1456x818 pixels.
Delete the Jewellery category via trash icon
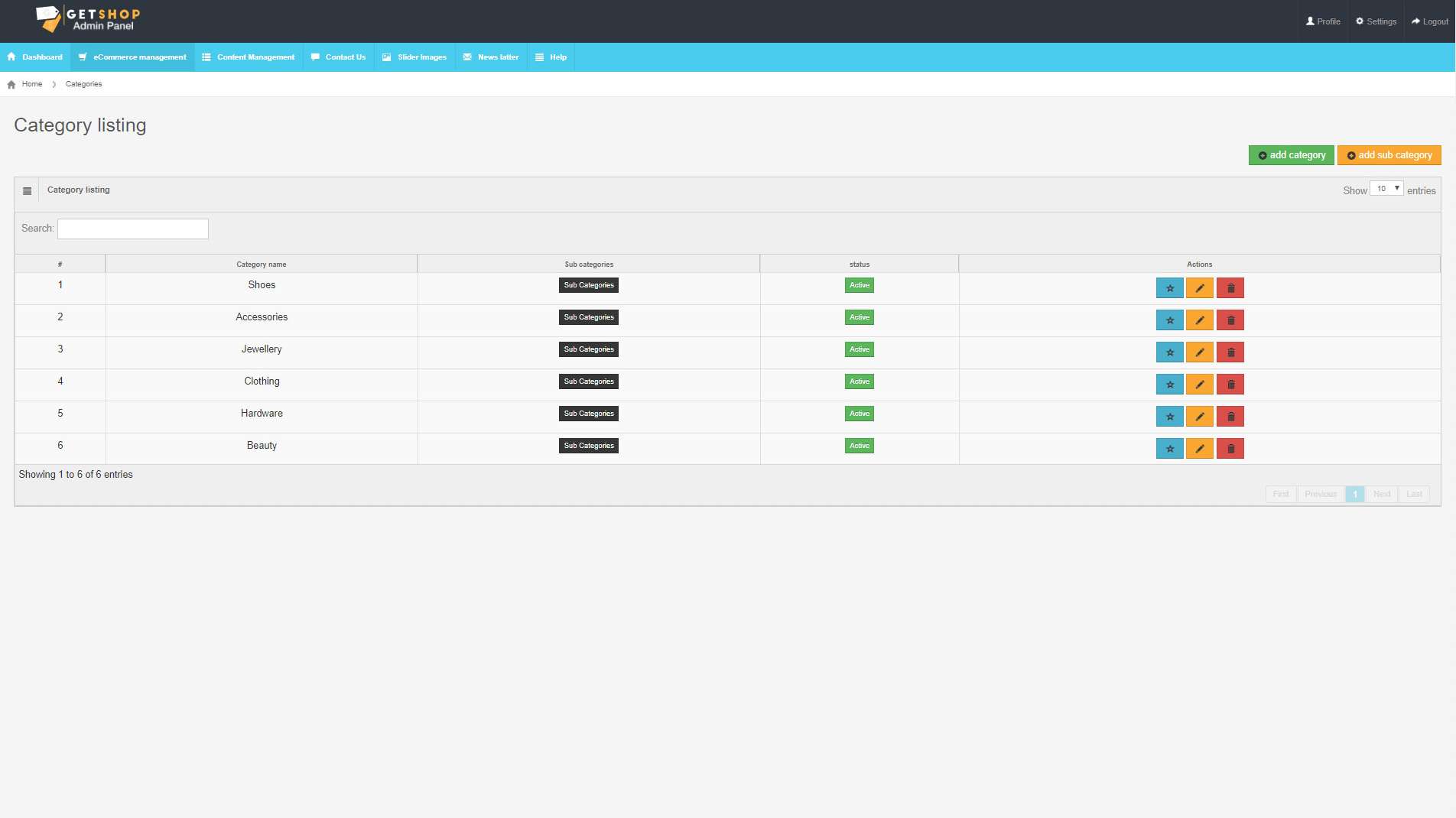pos(1230,352)
